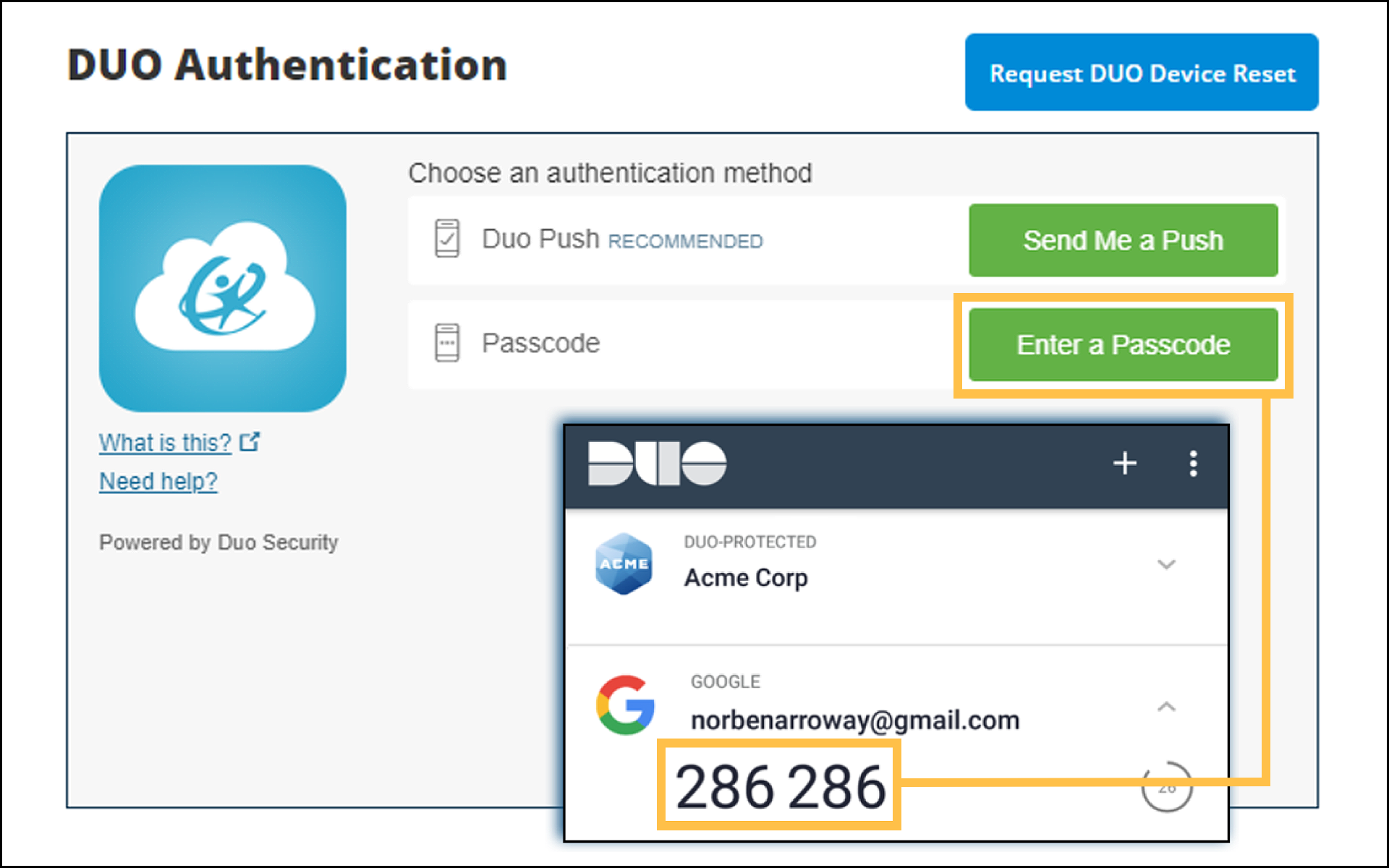The image size is (1389, 868).
Task: Open the three-dot overflow menu in Duo
Action: coord(1193,463)
